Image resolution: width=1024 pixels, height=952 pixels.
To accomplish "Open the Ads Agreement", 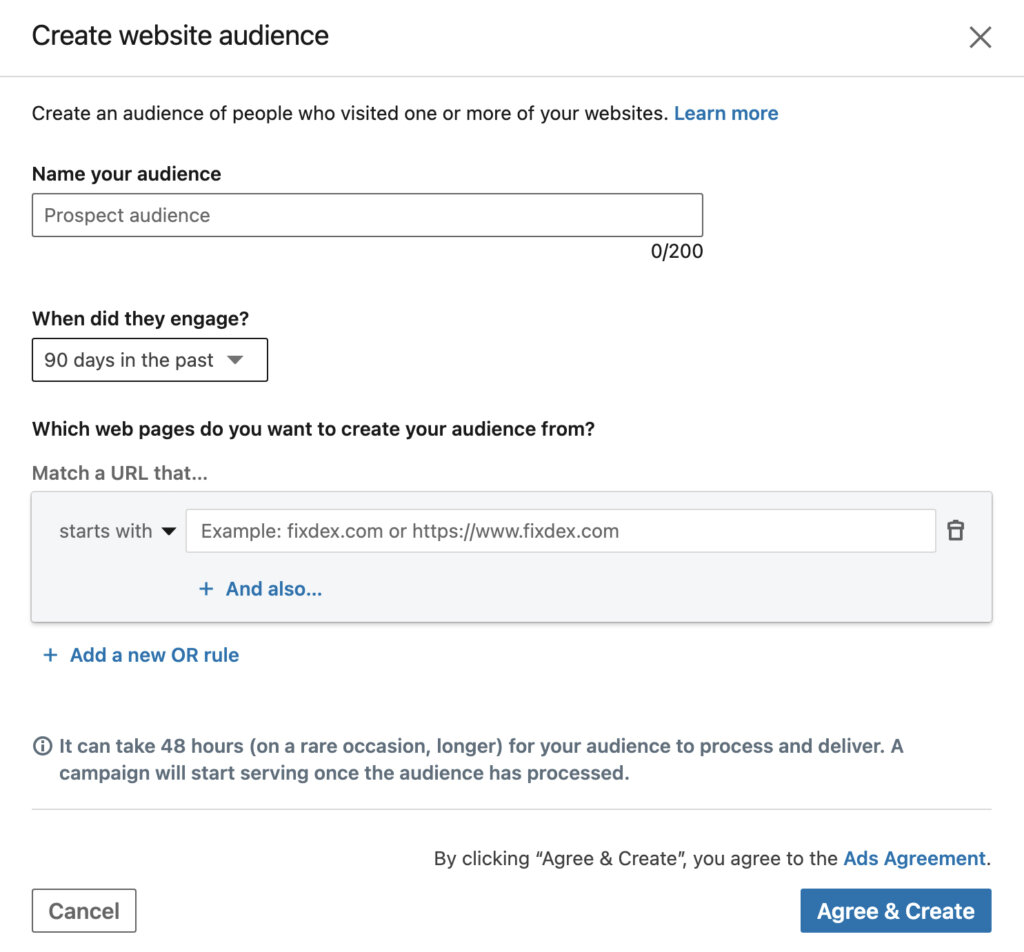I will tap(913, 858).
